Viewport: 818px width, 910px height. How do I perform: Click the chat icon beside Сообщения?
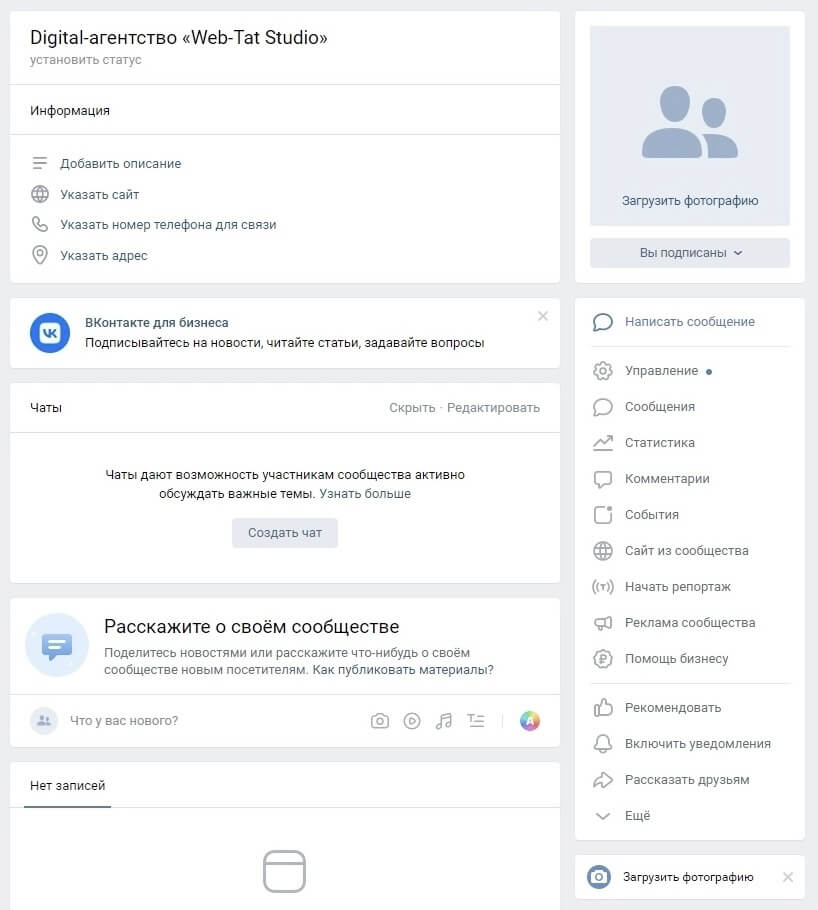click(603, 407)
